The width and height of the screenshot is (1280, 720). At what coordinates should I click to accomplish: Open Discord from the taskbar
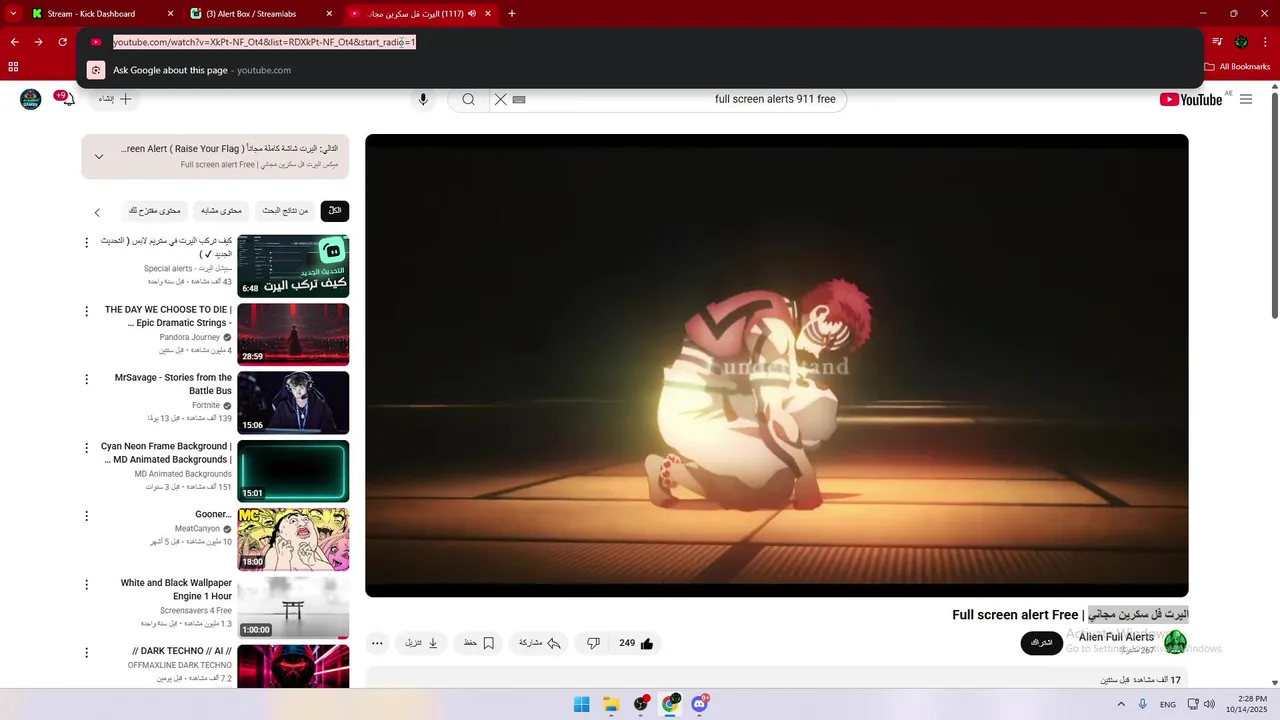tap(699, 704)
